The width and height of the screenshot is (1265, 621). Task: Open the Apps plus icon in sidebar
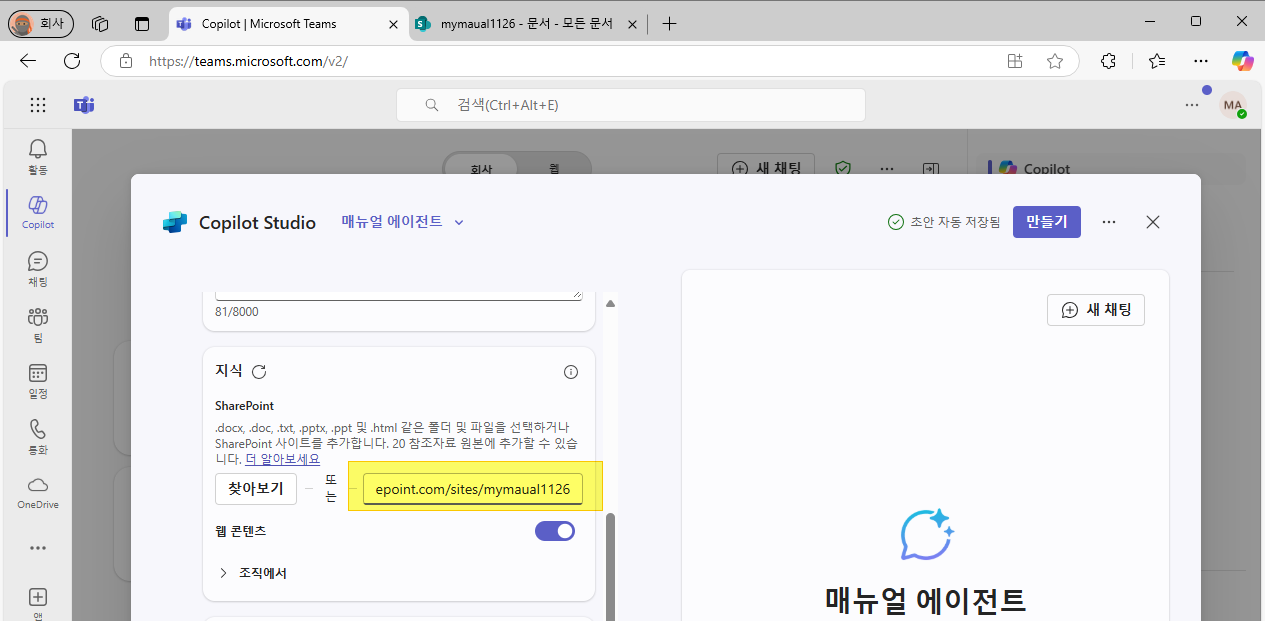[38, 598]
